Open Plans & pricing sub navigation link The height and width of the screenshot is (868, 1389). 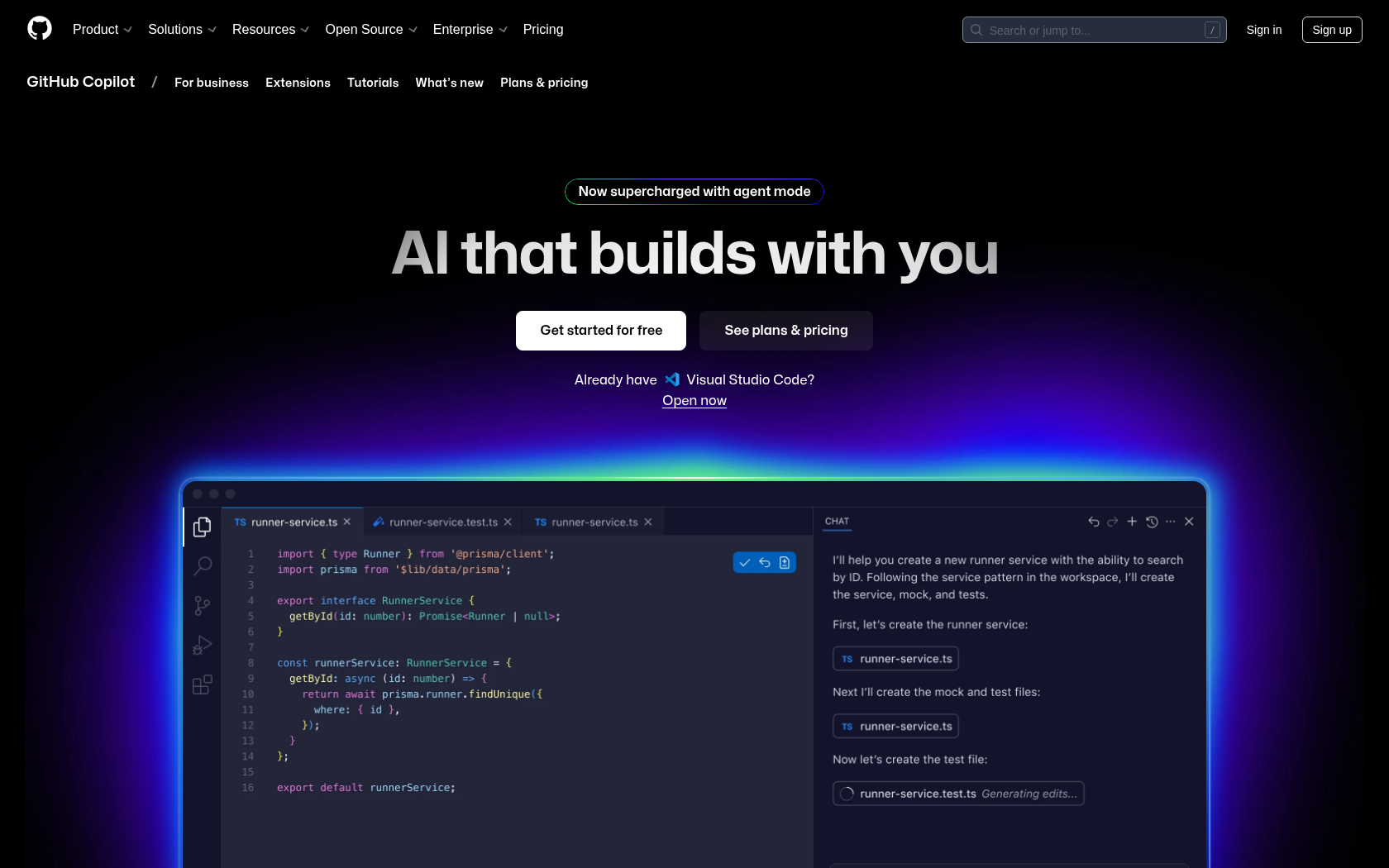pyautogui.click(x=544, y=83)
